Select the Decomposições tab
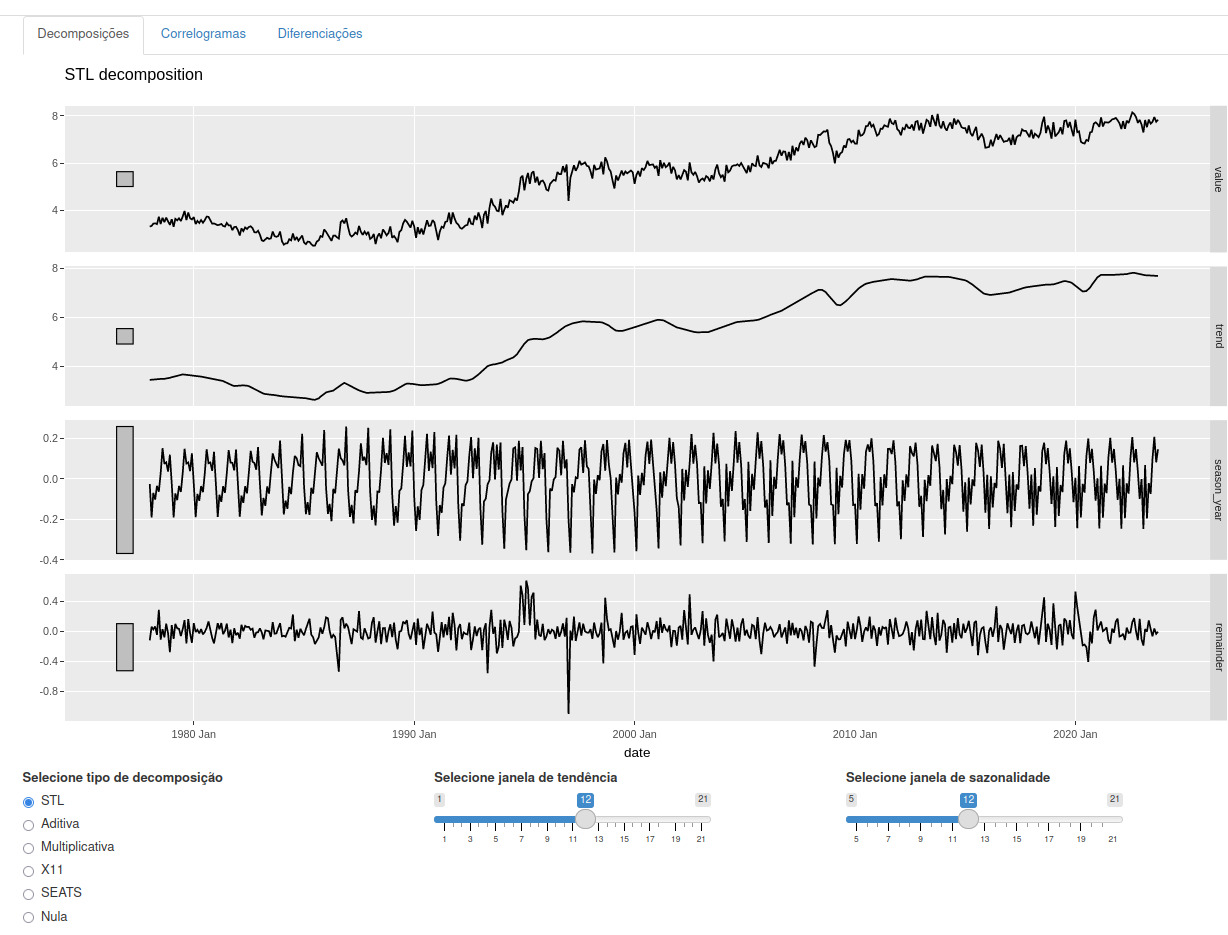 pos(83,34)
